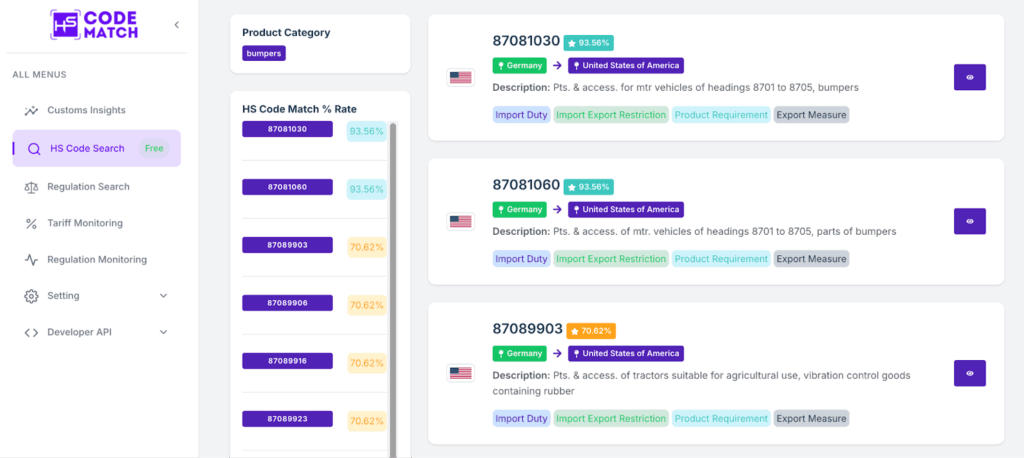The image size is (1024, 458).
Task: Show details via eye button for 87089903
Action: coord(969,373)
